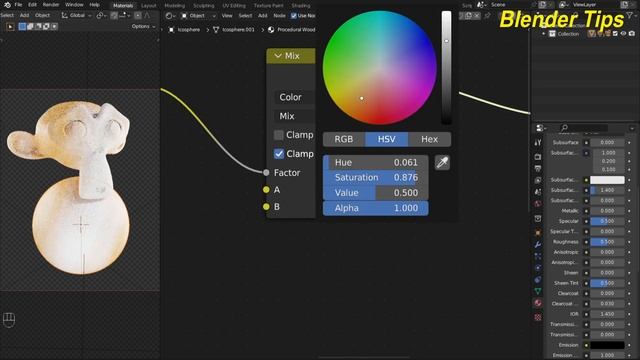
Task: Open the node editor Node menu
Action: 279,16
